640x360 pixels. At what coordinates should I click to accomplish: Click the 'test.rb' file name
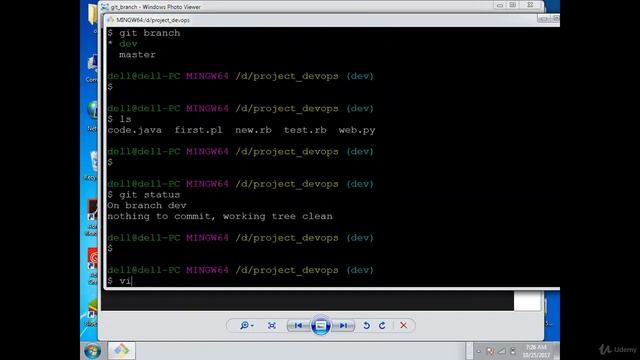305,130
